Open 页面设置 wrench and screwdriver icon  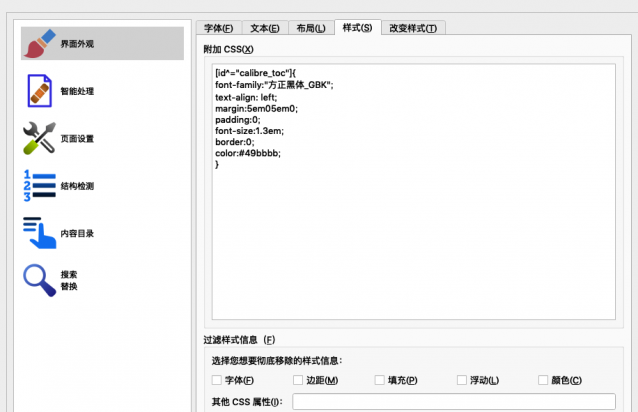[x=40, y=138]
